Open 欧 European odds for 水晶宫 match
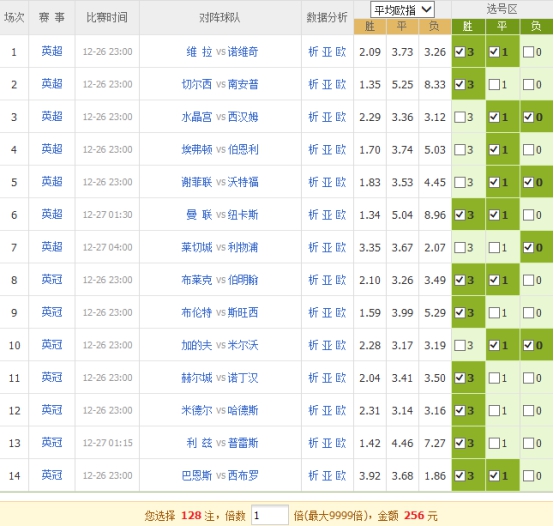The height and width of the screenshot is (526, 554). click(341, 117)
